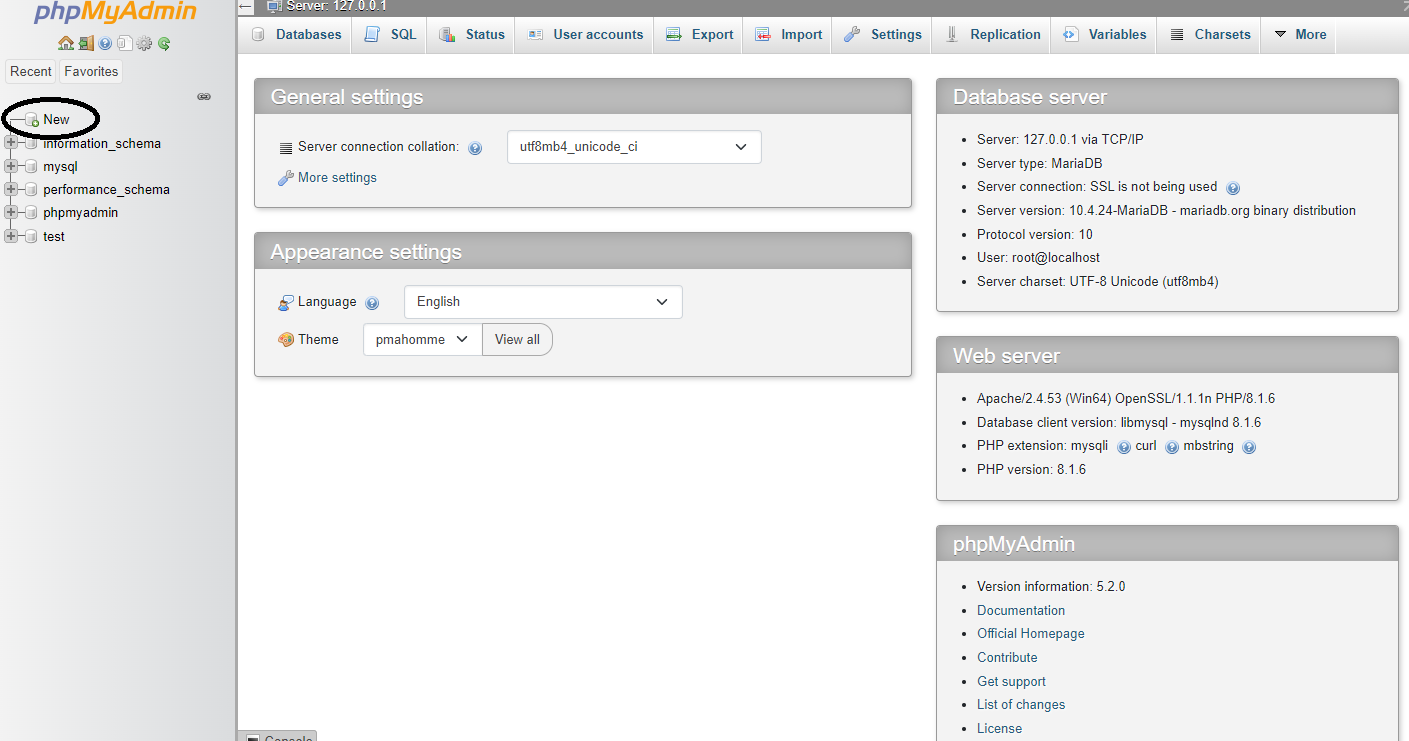Viewport: 1409px width, 741px height.
Task: Open the Settings tab
Action: (882, 34)
